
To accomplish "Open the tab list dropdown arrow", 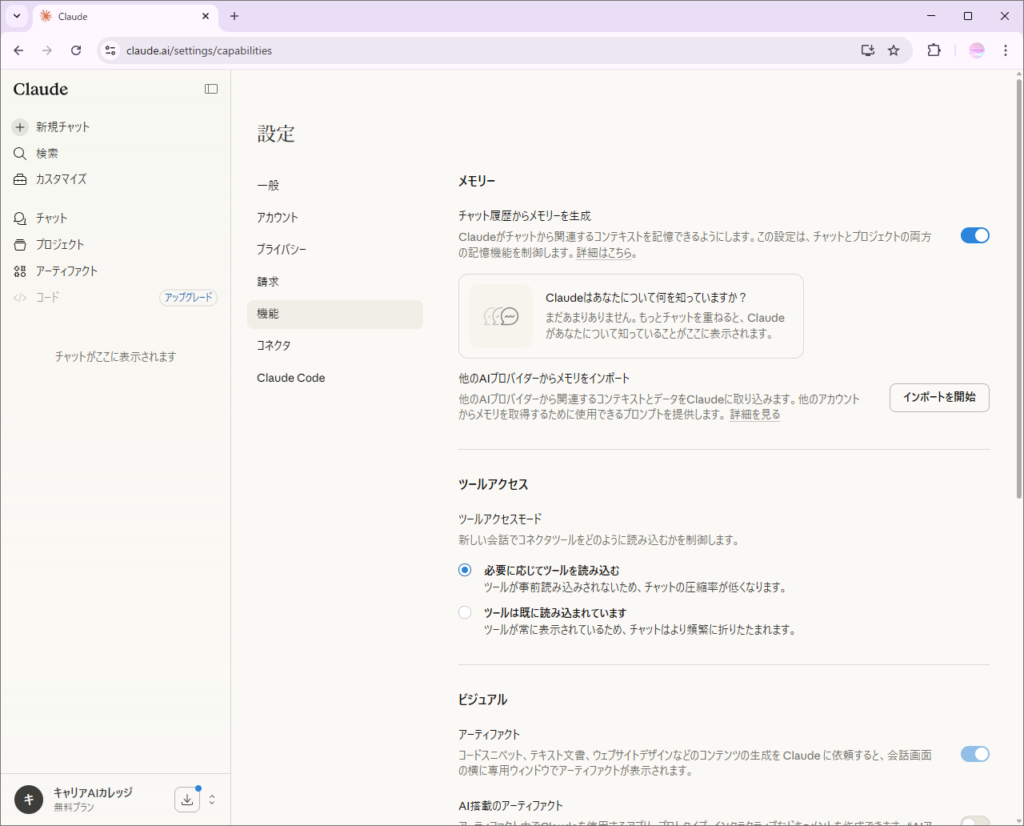I will tap(17, 16).
